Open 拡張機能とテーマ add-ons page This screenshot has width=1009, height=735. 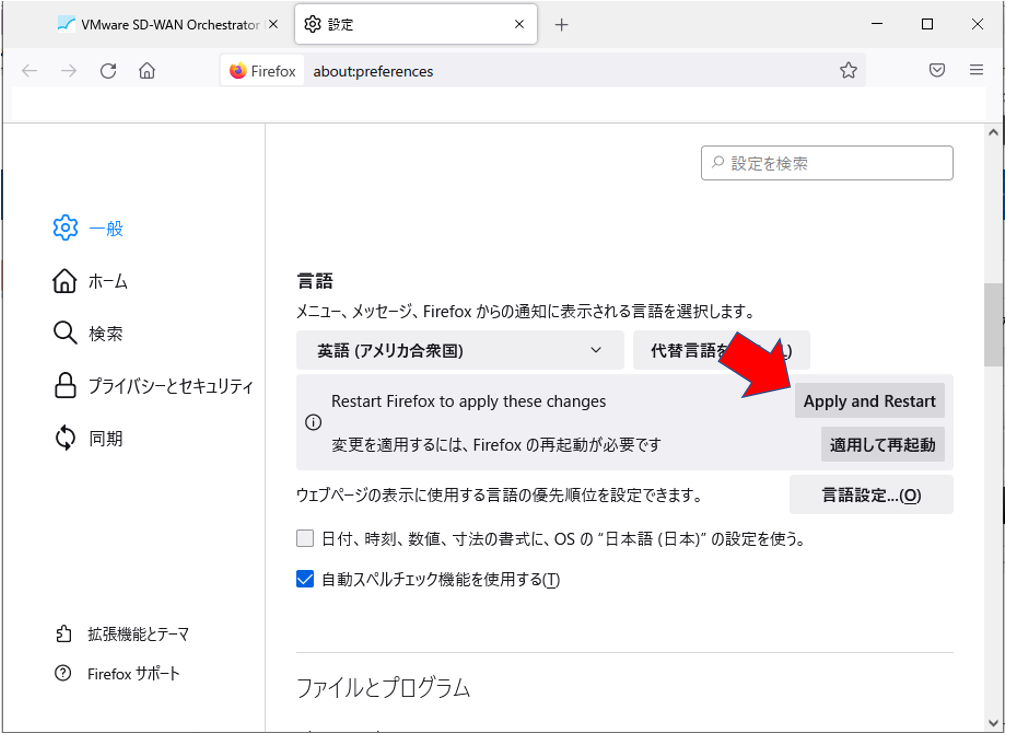[x=122, y=634]
